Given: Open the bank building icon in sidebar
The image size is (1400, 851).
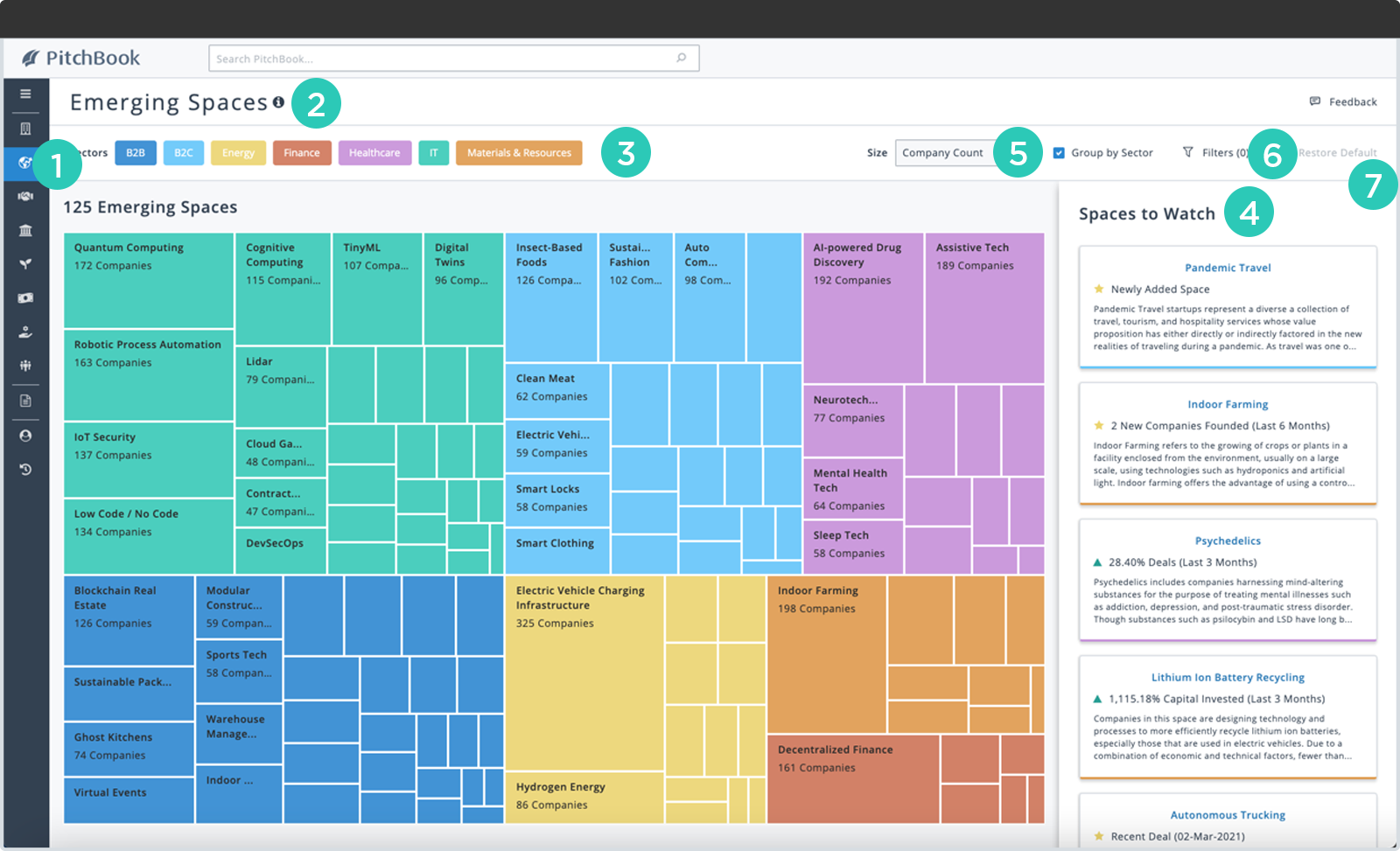Looking at the screenshot, I should coord(25,230).
